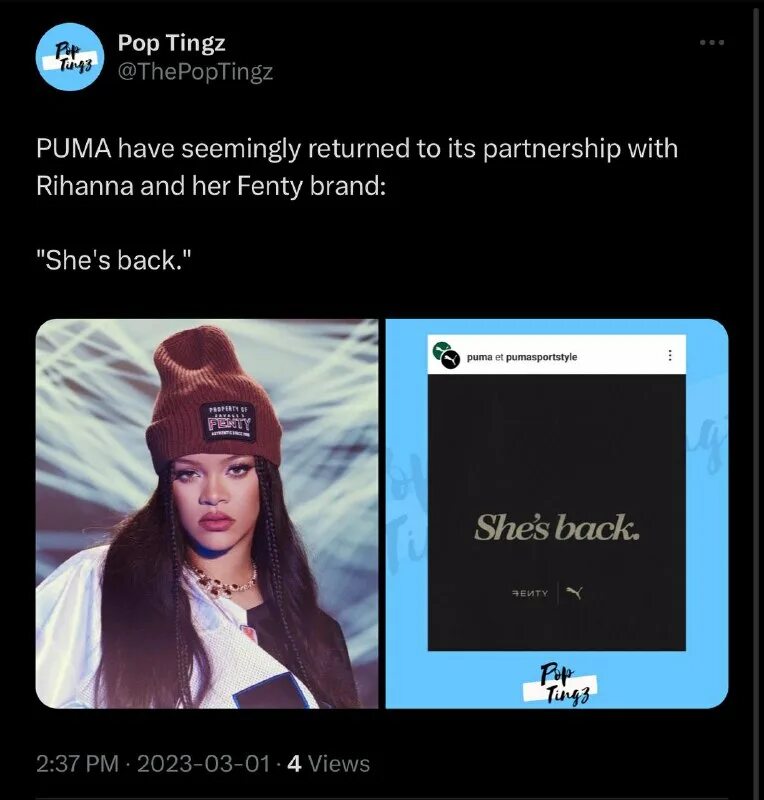Open the Pop Tingz profile avatar
The height and width of the screenshot is (800, 764).
(x=70, y=57)
